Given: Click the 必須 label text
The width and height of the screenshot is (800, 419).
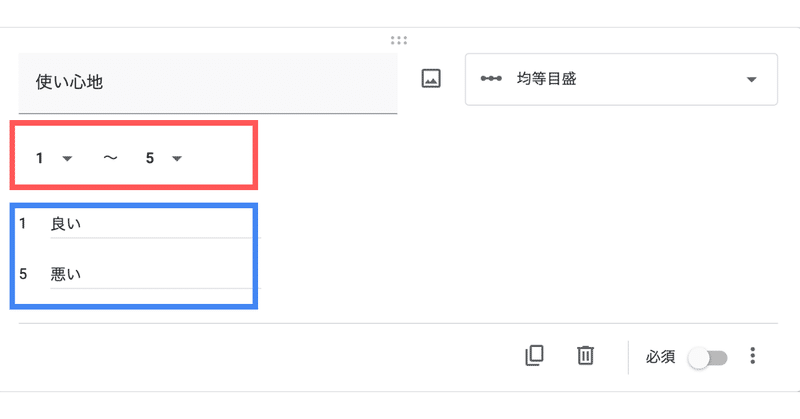Looking at the screenshot, I should 660,357.
